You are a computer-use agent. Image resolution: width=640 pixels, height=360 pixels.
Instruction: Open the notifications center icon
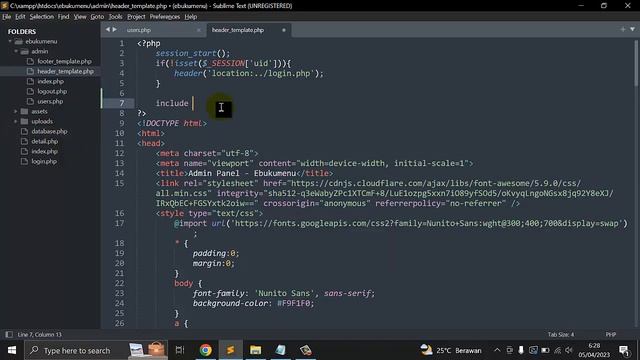click(x=624, y=350)
